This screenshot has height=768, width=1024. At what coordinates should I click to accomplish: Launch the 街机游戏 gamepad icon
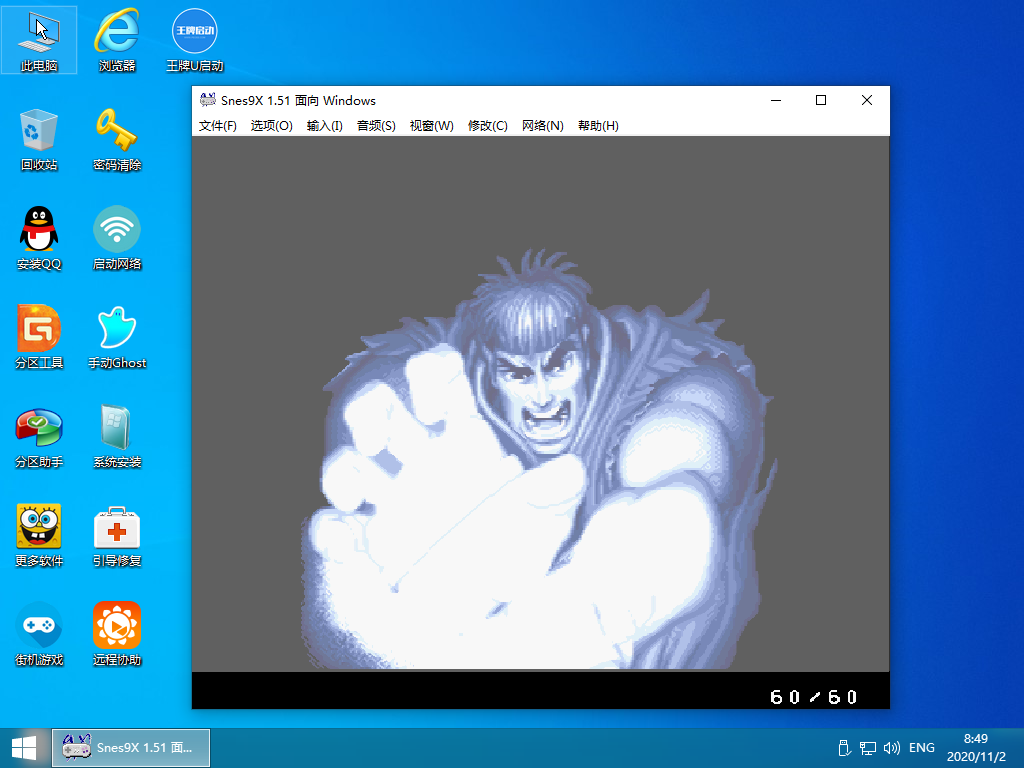tap(39, 633)
